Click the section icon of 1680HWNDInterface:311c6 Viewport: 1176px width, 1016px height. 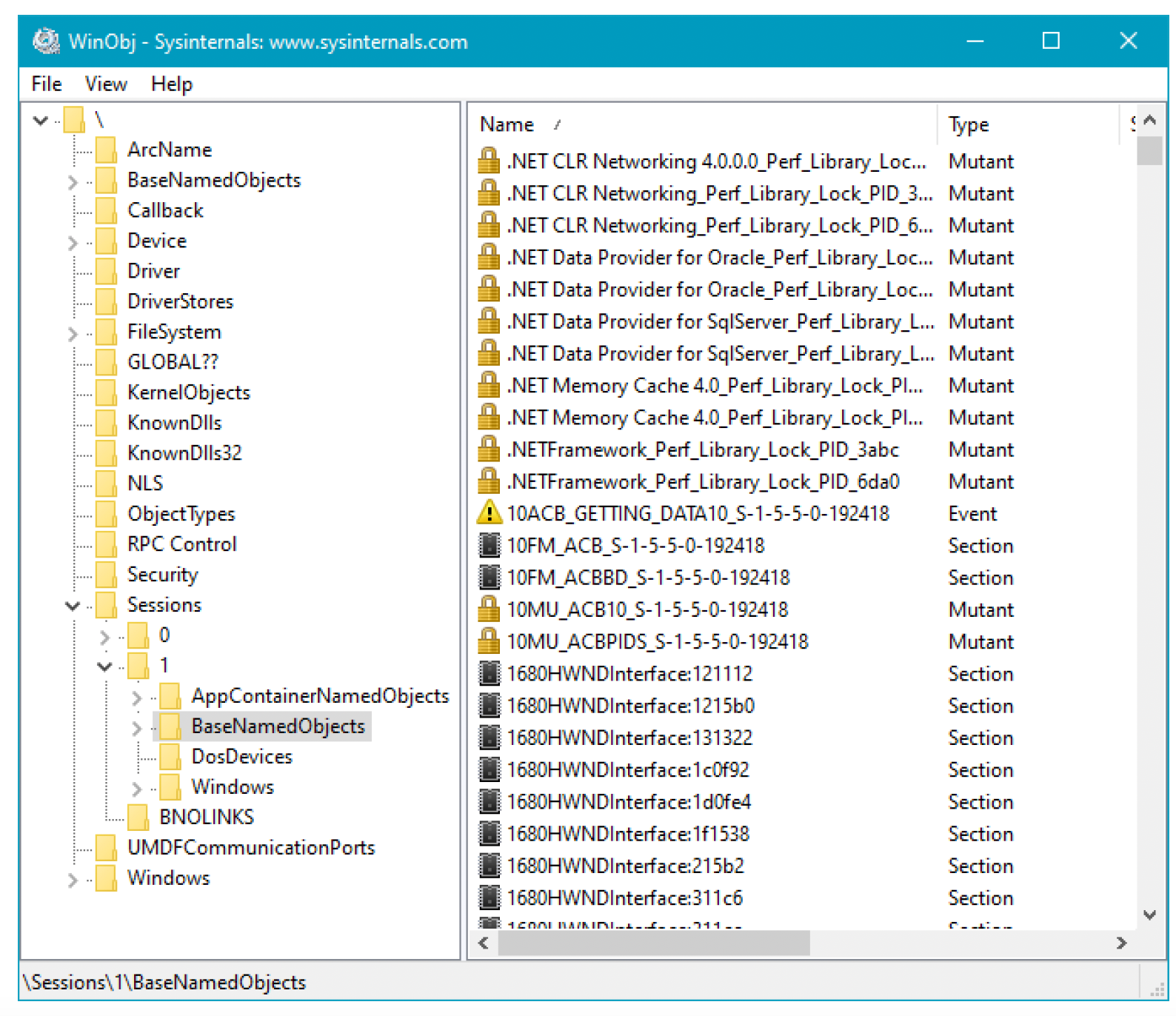point(489,898)
